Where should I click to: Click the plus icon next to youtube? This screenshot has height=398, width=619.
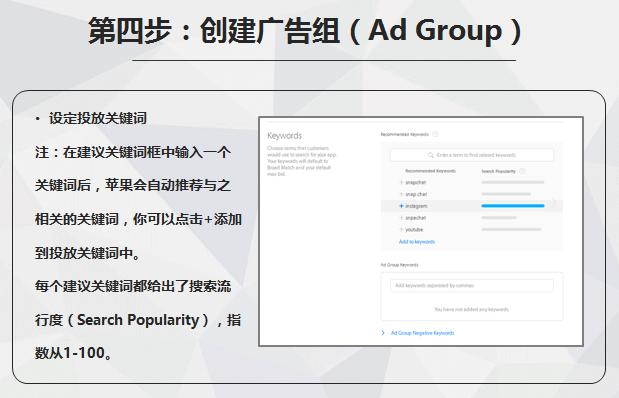(x=401, y=230)
